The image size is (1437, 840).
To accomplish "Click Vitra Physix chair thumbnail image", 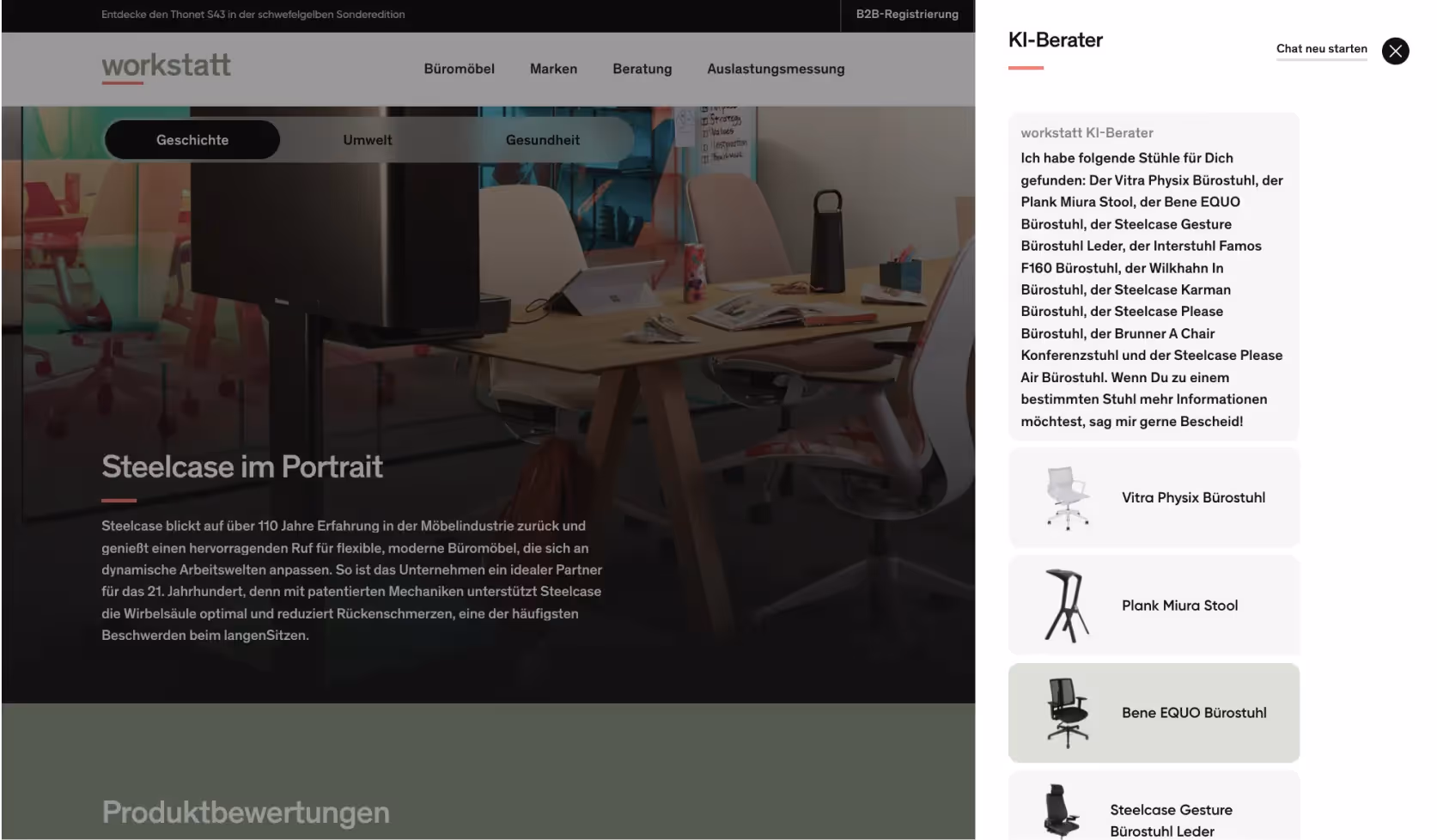I will [1067, 497].
